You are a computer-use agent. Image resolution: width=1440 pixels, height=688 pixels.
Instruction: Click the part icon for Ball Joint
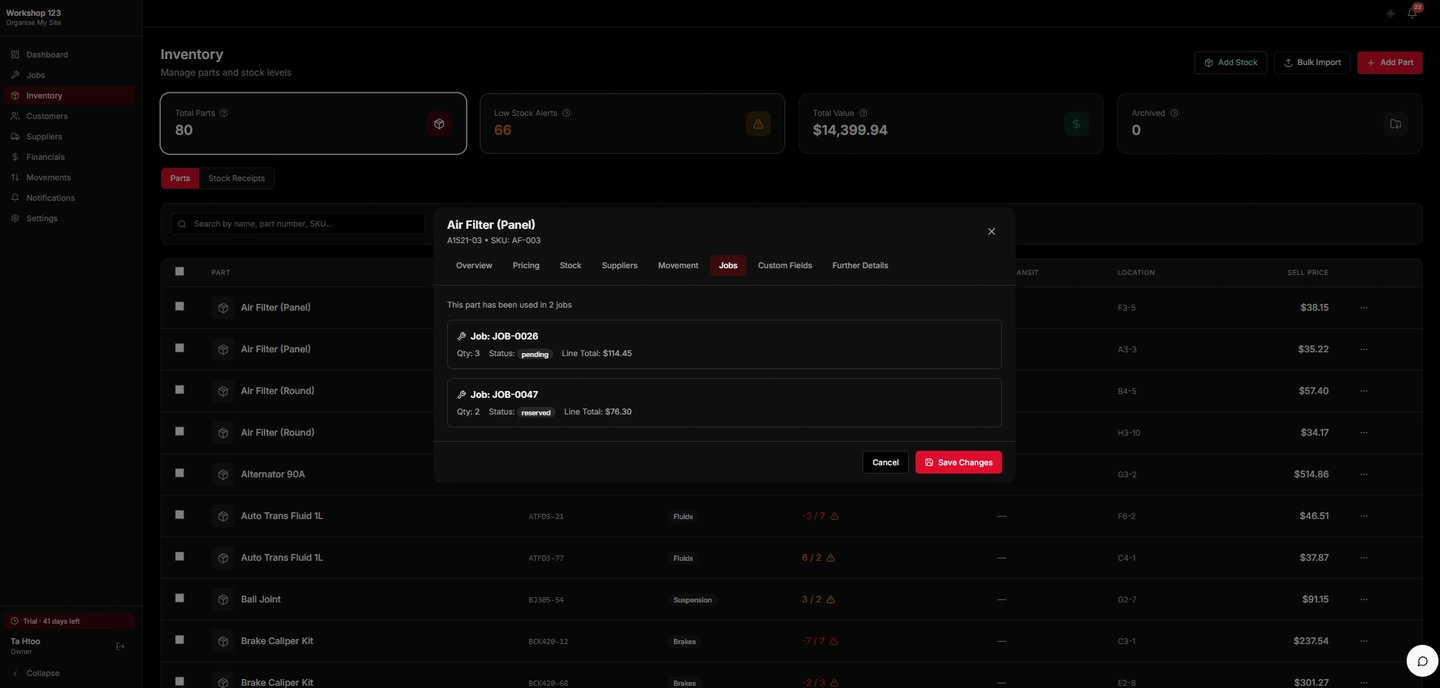[222, 599]
